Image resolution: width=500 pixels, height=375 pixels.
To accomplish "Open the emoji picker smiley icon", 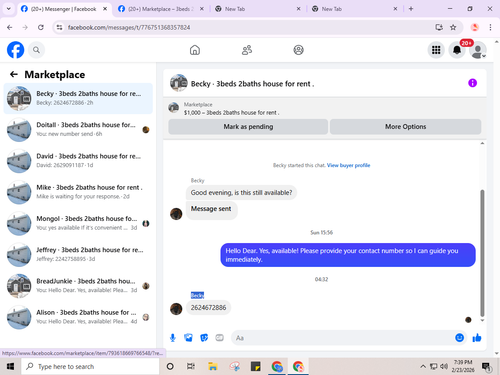I will tap(459, 338).
